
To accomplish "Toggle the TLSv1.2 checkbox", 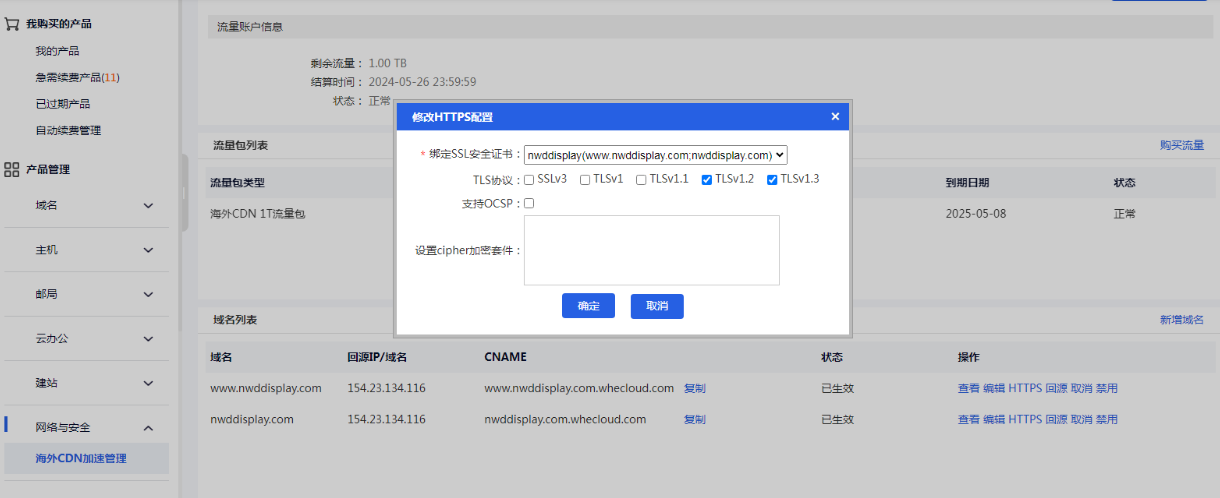I will click(x=707, y=180).
